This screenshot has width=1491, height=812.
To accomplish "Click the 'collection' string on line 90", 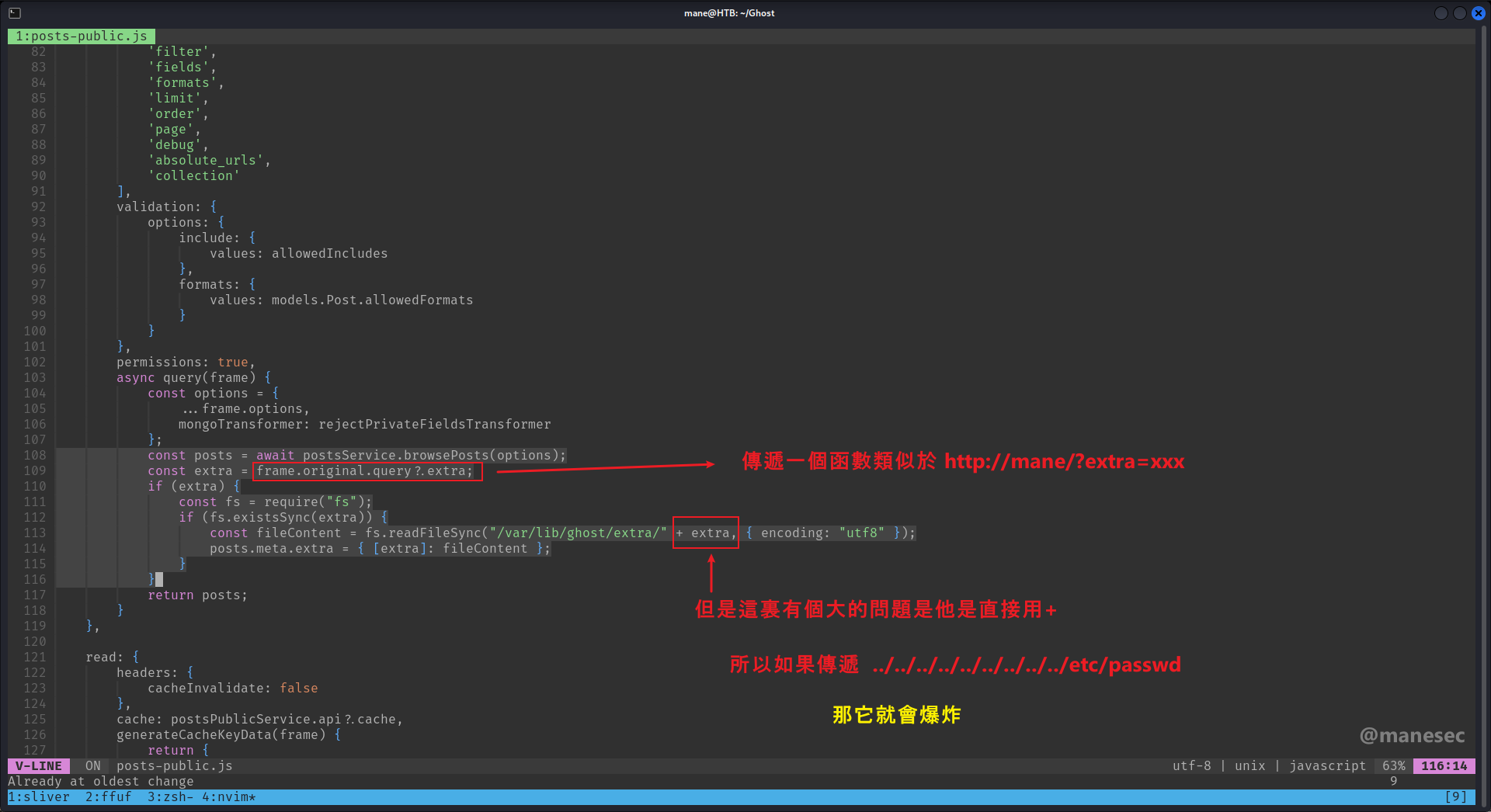I will pos(194,176).
